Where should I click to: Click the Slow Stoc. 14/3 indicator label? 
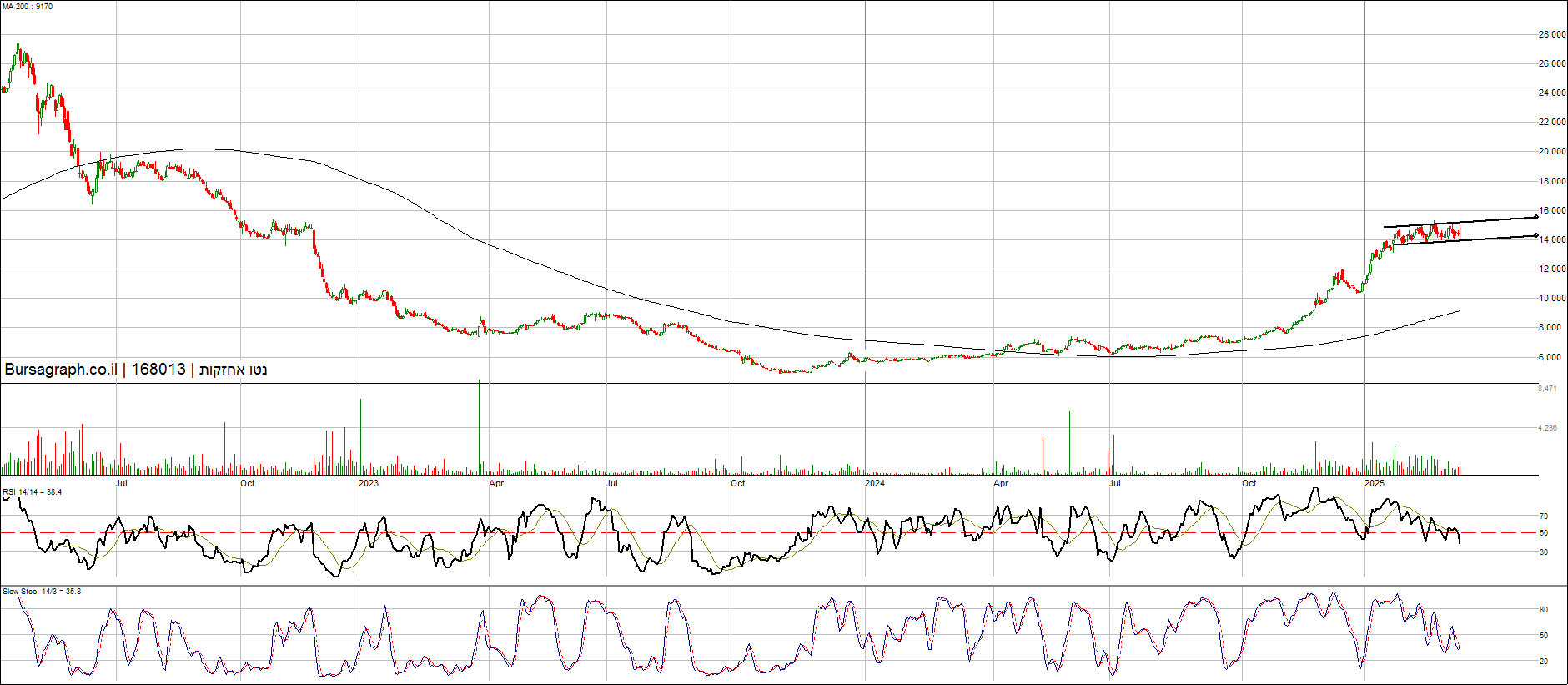(42, 592)
